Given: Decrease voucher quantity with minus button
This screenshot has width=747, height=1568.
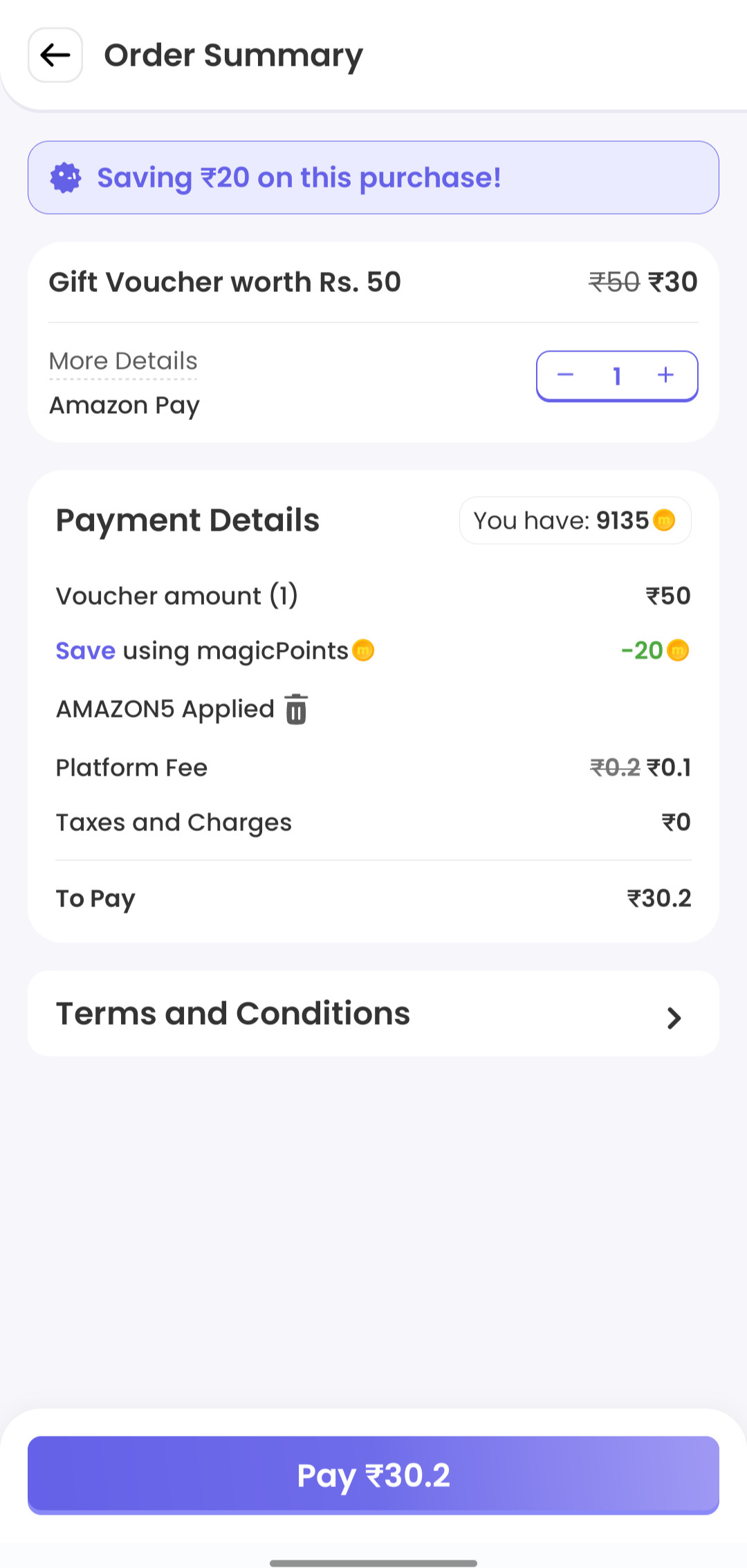Looking at the screenshot, I should tap(566, 376).
